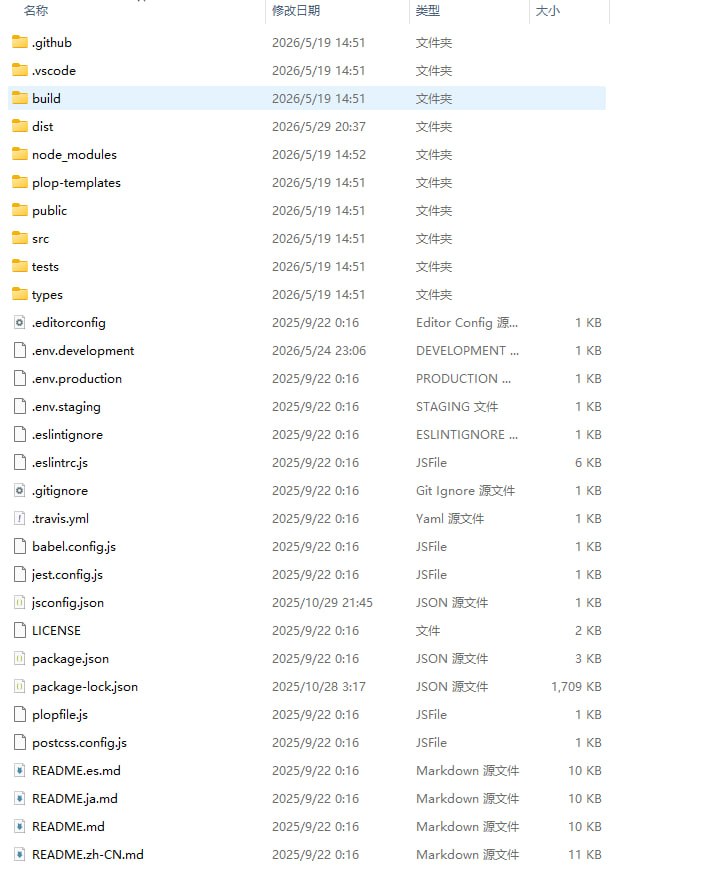Select the .env.development file name
719x873 pixels.
click(83, 351)
